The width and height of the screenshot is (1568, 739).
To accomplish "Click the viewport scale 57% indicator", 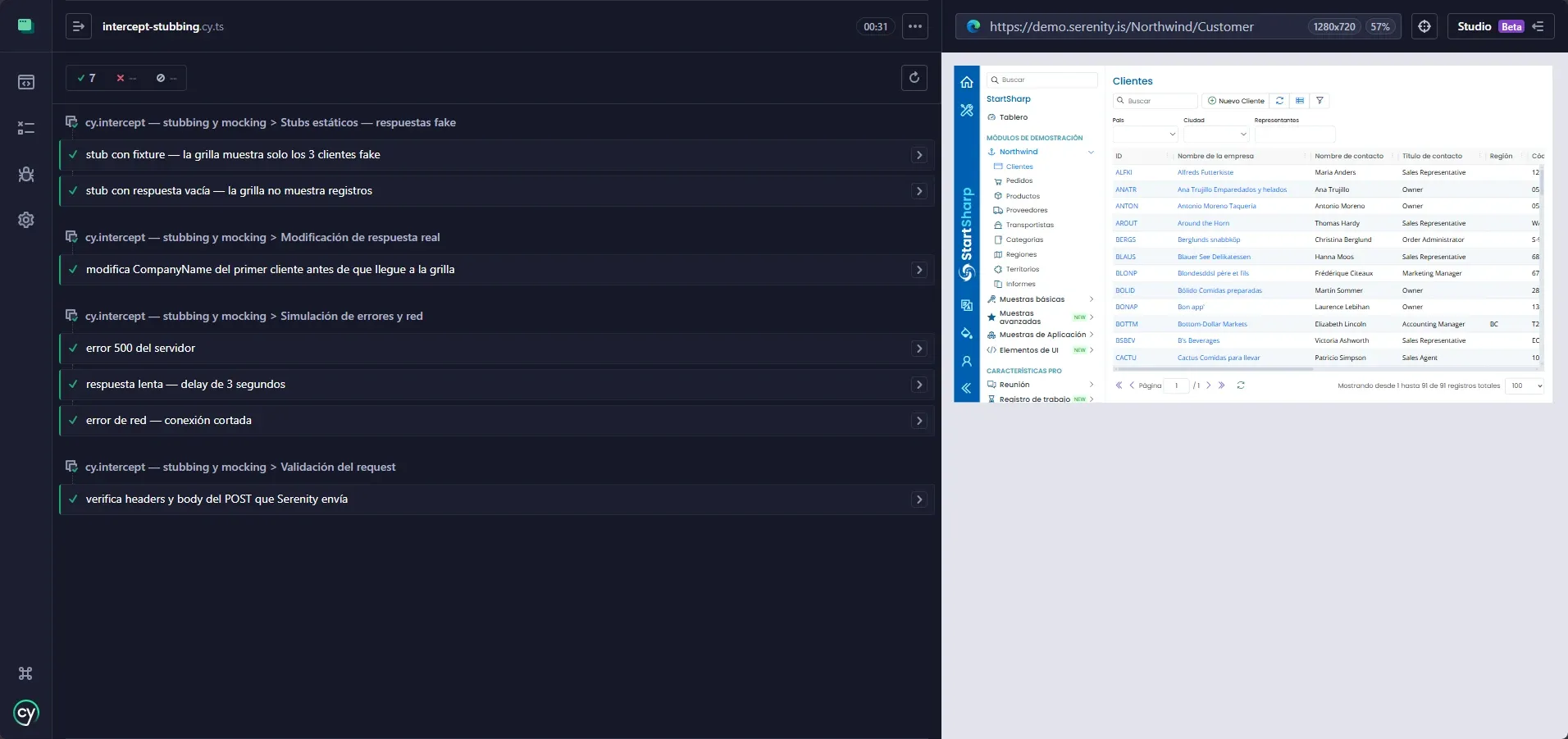I will click(1380, 26).
